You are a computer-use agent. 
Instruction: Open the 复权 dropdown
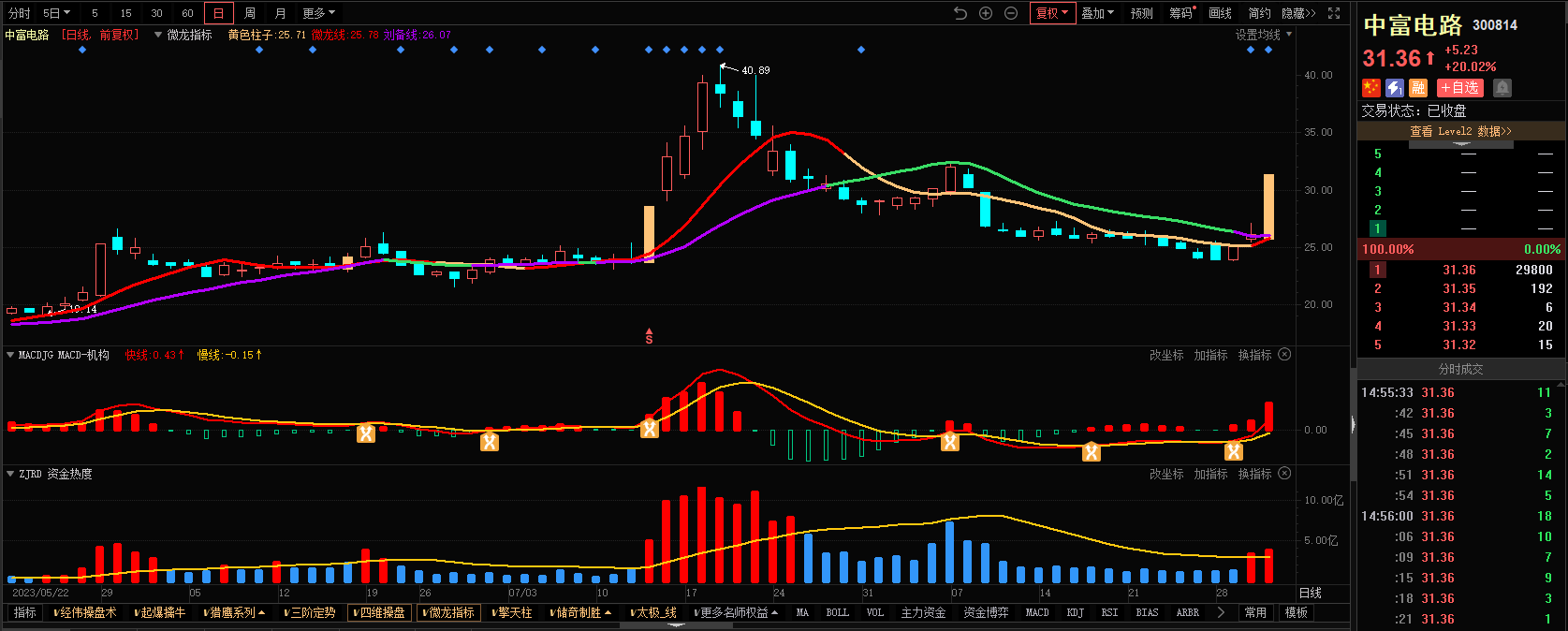1051,13
